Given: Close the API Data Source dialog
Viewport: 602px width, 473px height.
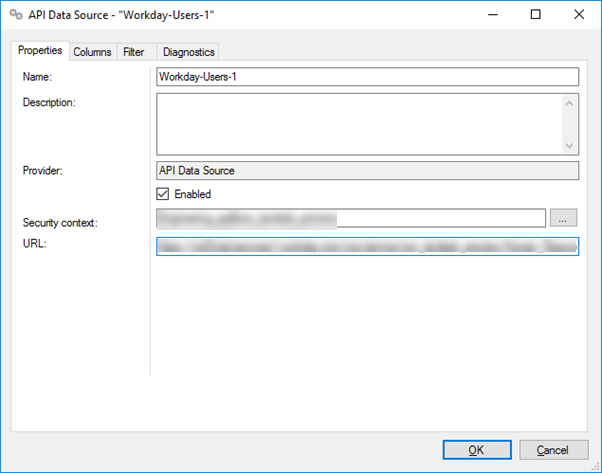Looking at the screenshot, I should coord(579,15).
